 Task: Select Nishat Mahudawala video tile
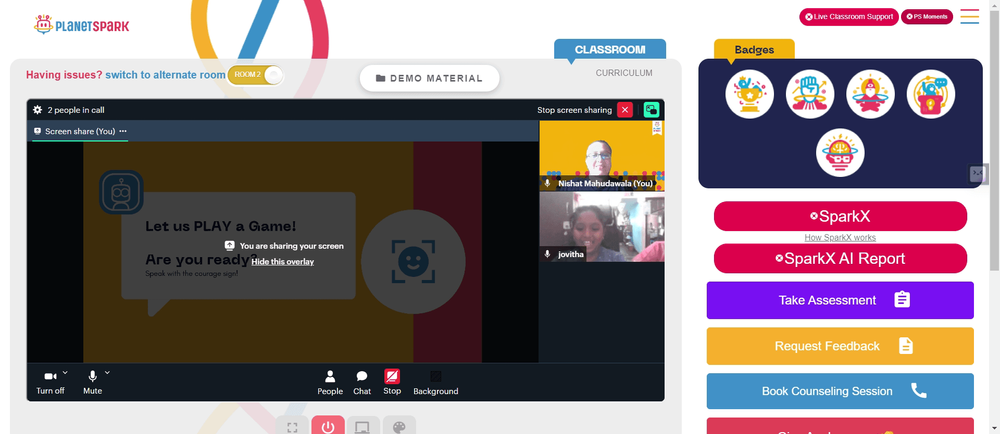pyautogui.click(x=601, y=156)
